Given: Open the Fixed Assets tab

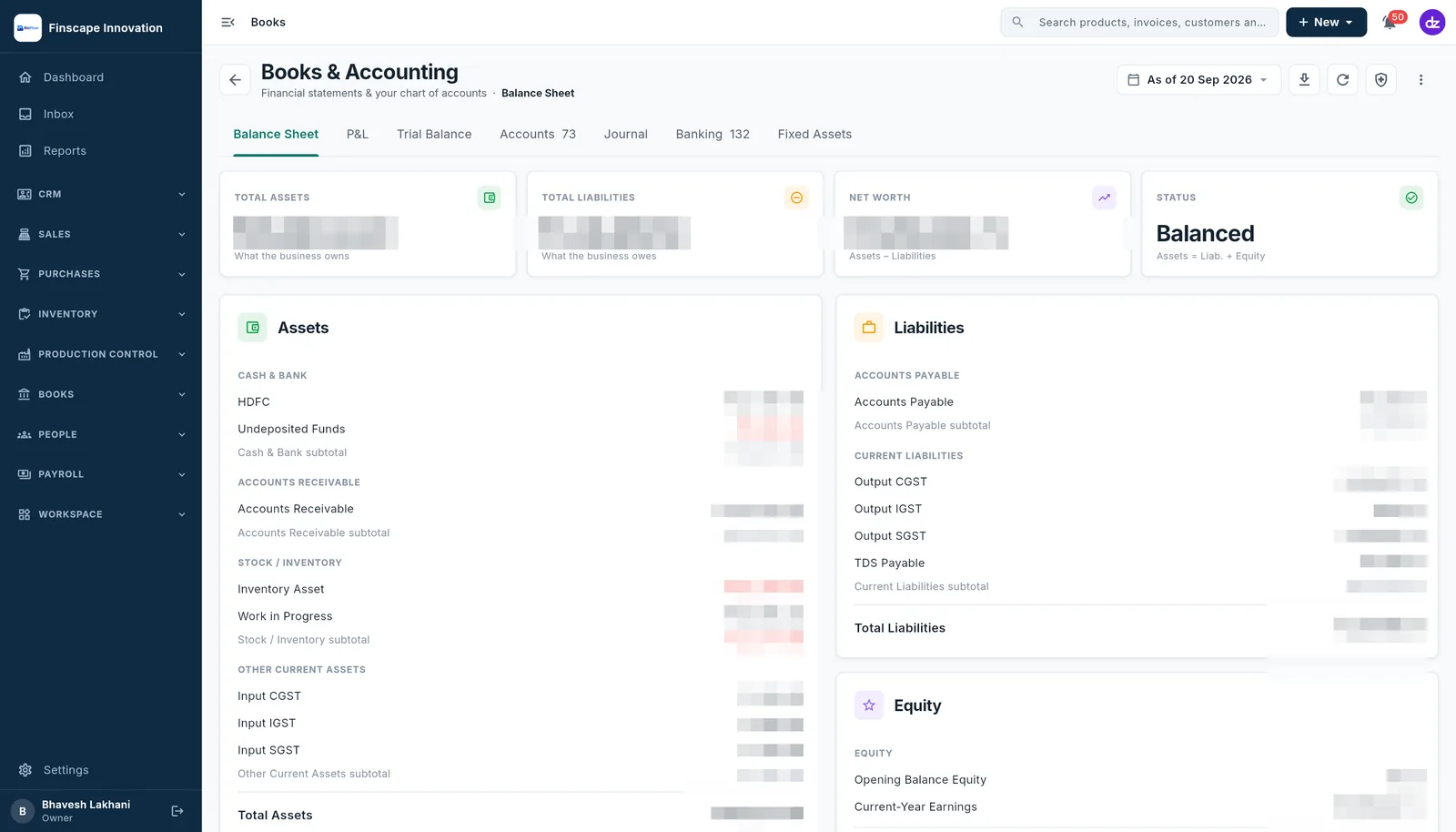Looking at the screenshot, I should [814, 134].
